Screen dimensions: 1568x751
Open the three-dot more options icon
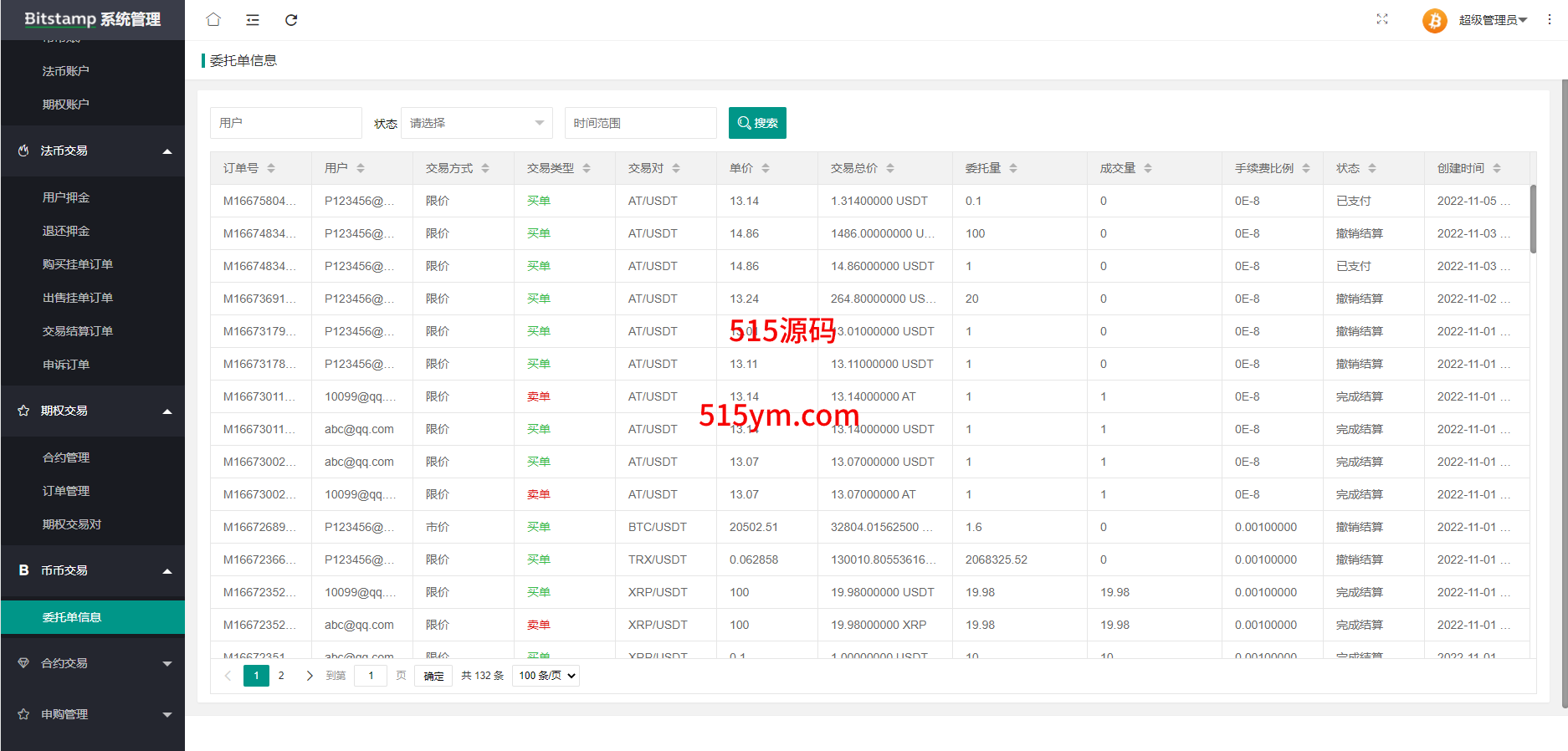[1549, 19]
